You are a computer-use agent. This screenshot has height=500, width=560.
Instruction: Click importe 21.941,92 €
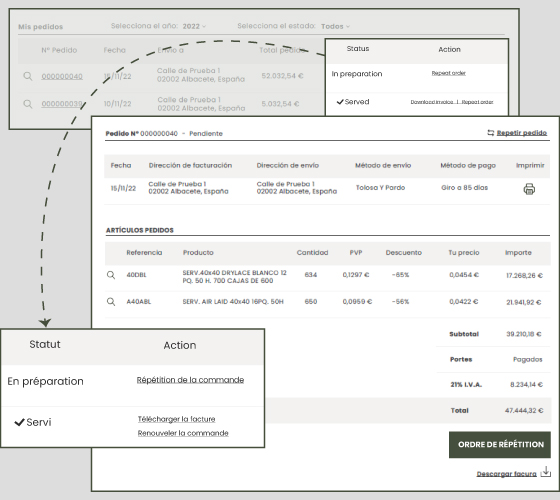click(x=524, y=302)
